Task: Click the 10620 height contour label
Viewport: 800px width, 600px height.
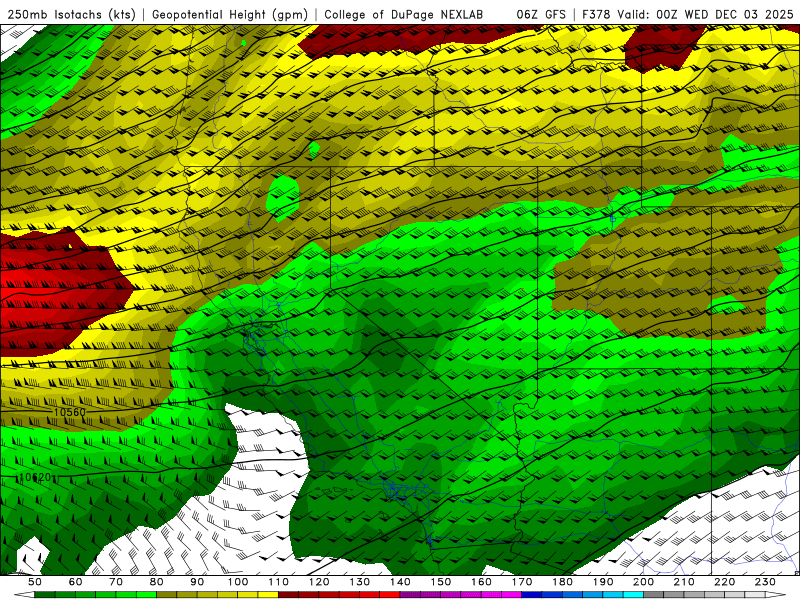Action: [35, 477]
